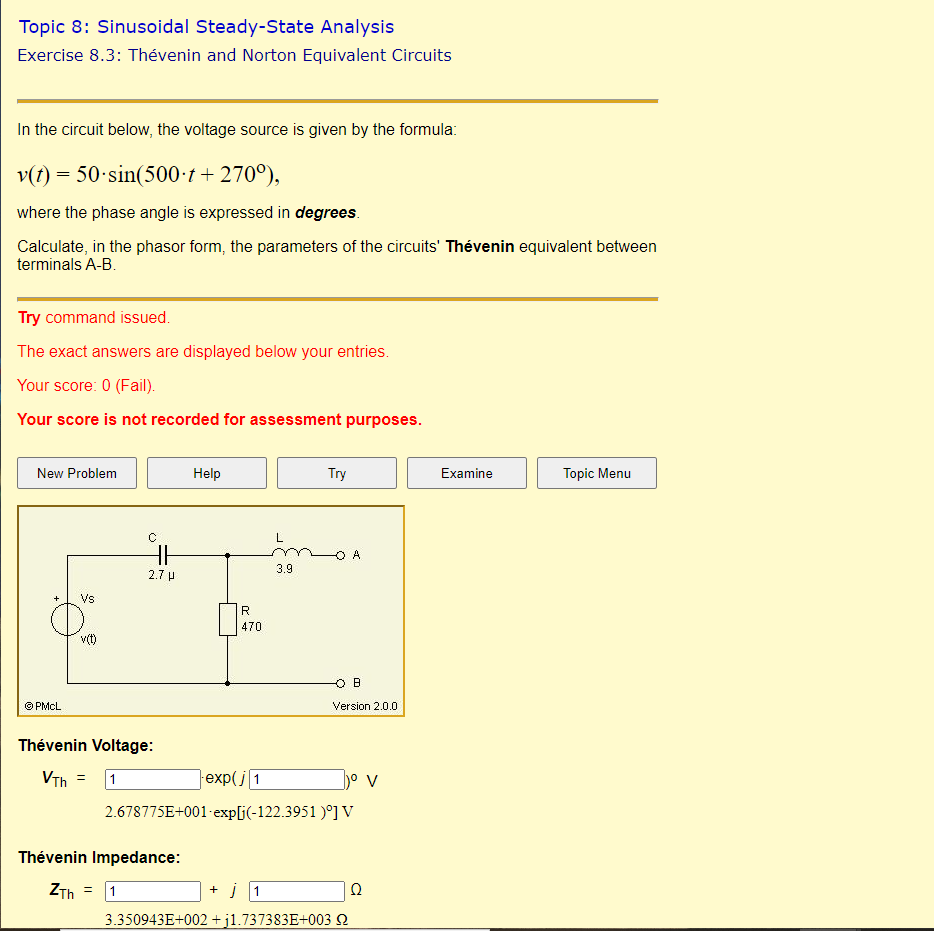Viewport: 934px width, 931px height.
Task: Select the Thévenin impedance imaginary part field
Action: [296, 890]
